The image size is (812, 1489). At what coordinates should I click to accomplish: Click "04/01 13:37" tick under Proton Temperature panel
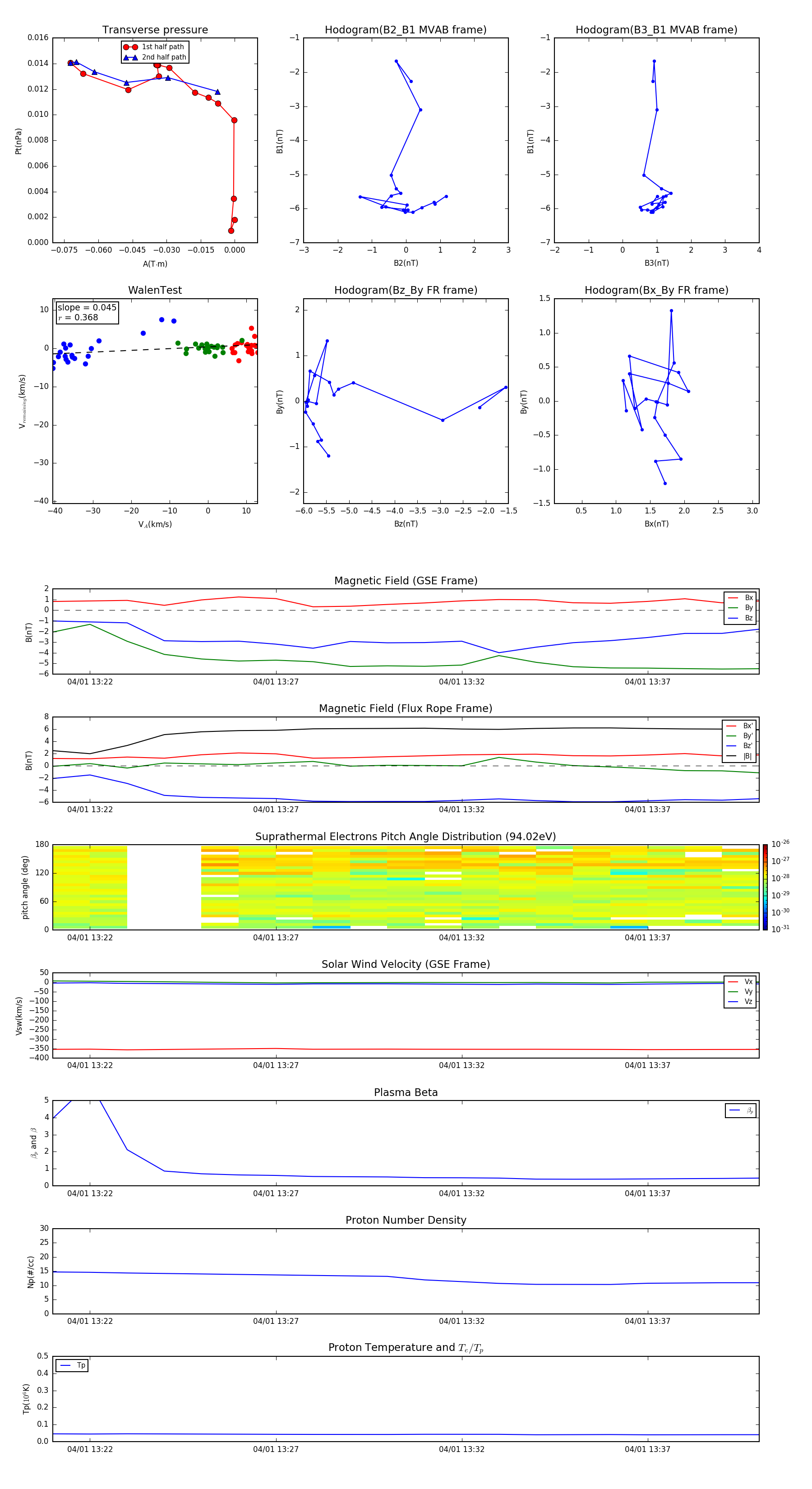point(647,1449)
